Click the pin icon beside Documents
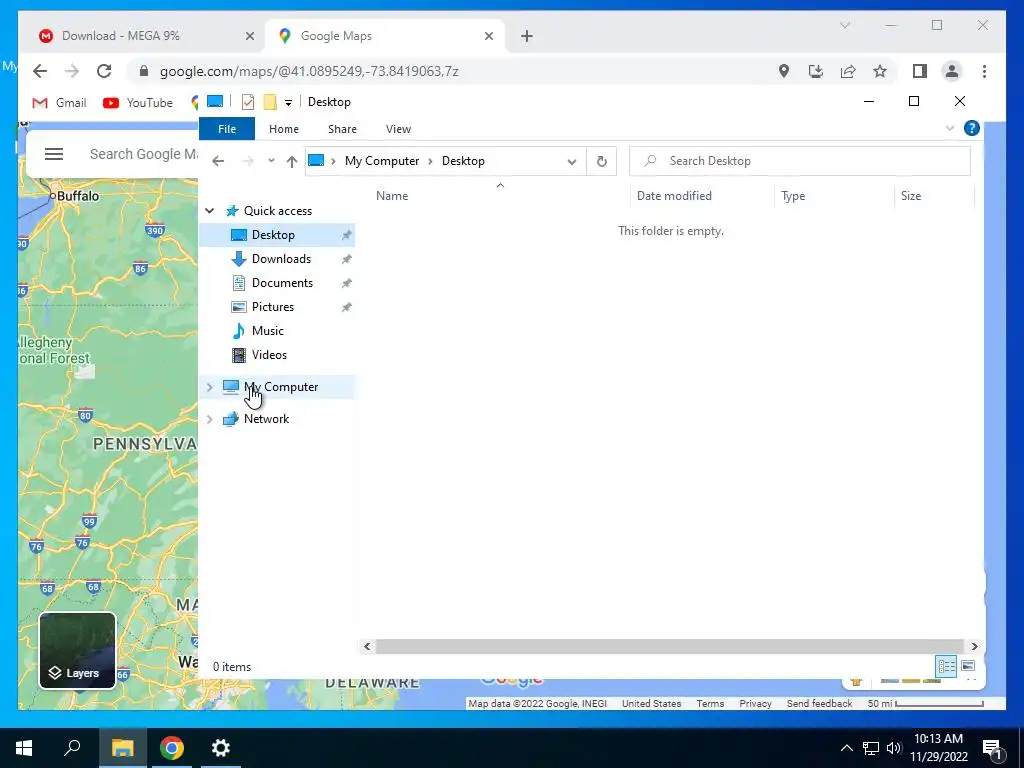Viewport: 1024px width, 768px height. (x=346, y=283)
